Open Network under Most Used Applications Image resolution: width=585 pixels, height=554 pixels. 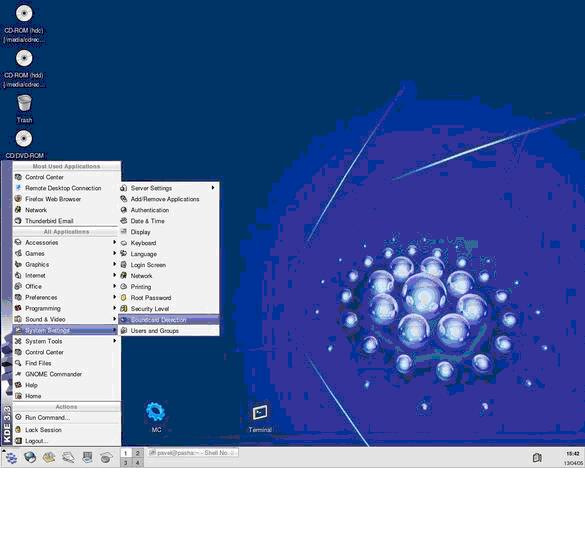pyautogui.click(x=66, y=210)
